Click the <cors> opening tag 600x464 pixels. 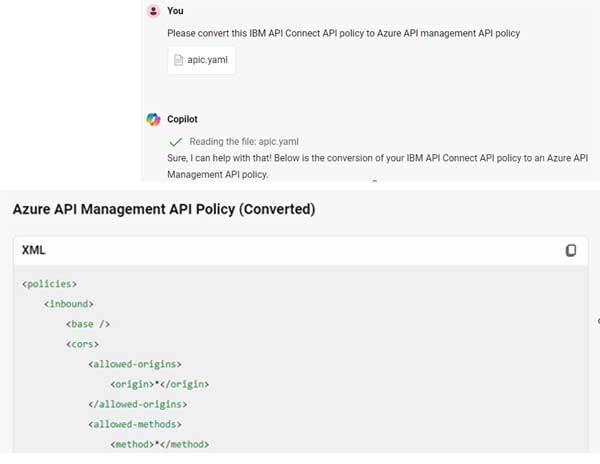[x=82, y=344]
